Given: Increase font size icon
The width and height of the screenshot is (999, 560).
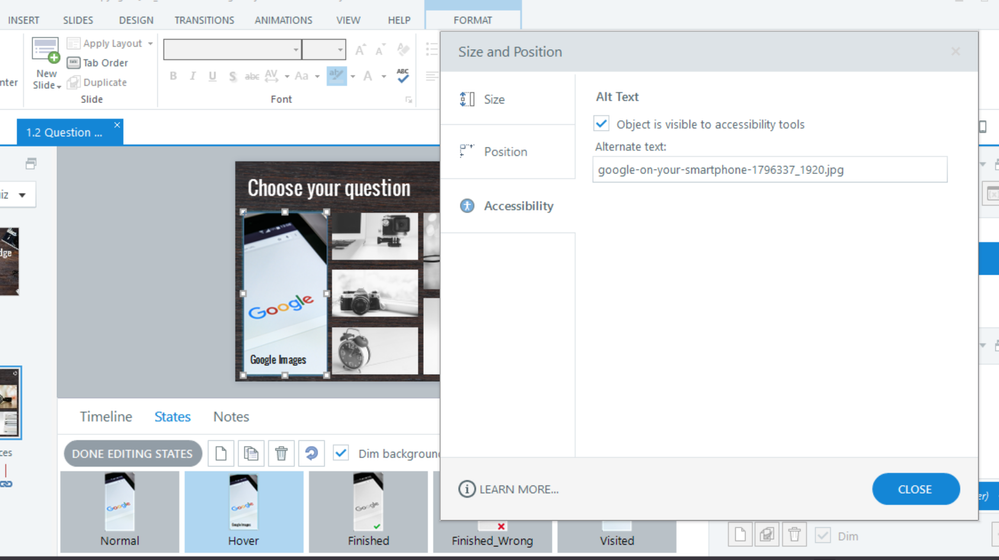Looking at the screenshot, I should click(360, 50).
